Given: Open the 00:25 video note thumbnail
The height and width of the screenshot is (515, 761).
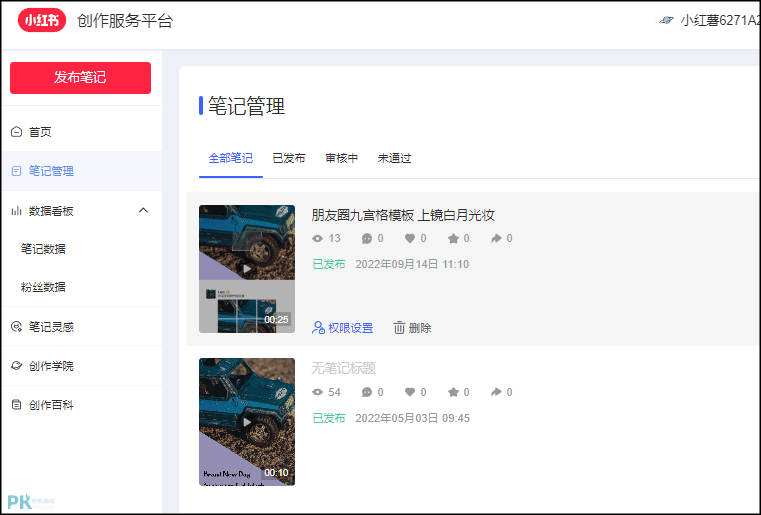Looking at the screenshot, I should [247, 269].
